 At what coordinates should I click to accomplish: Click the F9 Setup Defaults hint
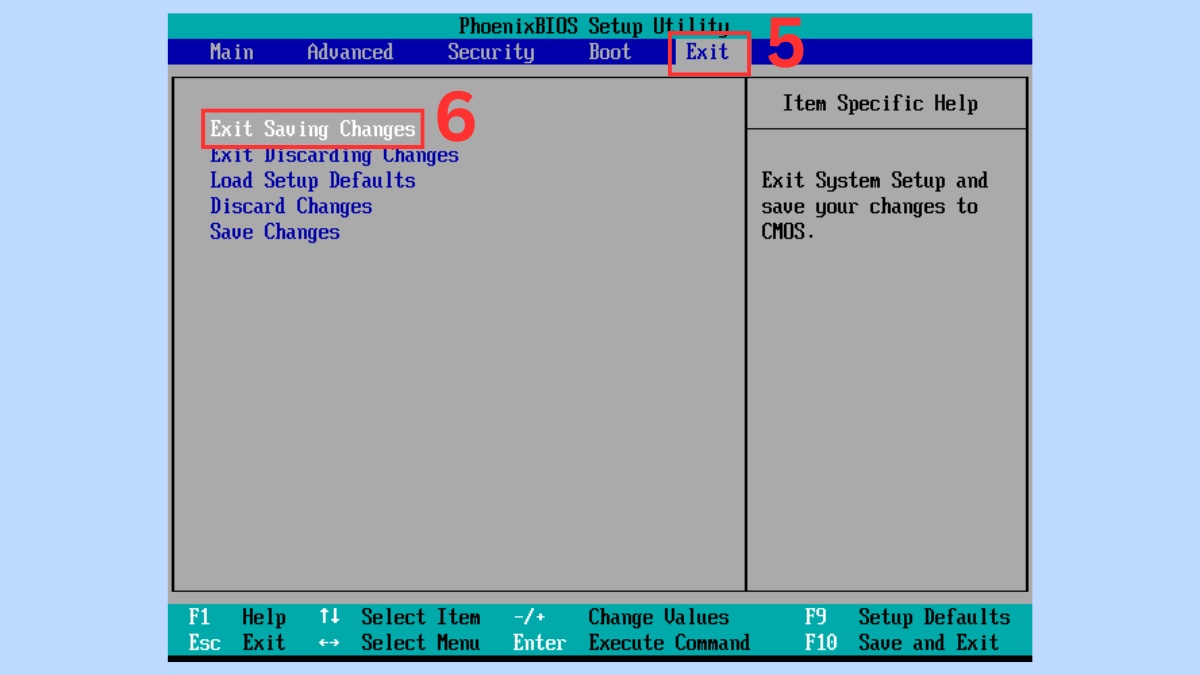point(907,617)
